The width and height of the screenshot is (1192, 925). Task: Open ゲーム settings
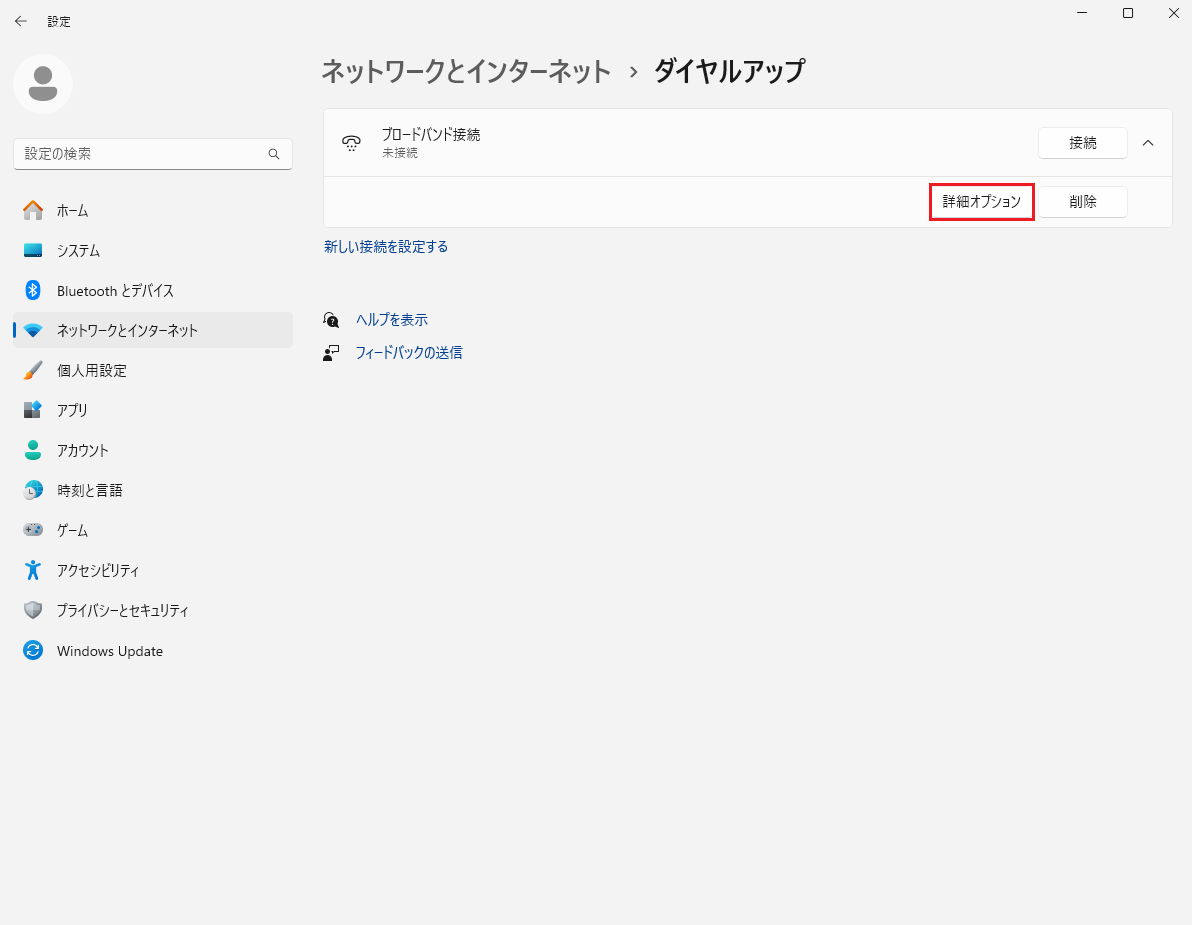pos(75,530)
